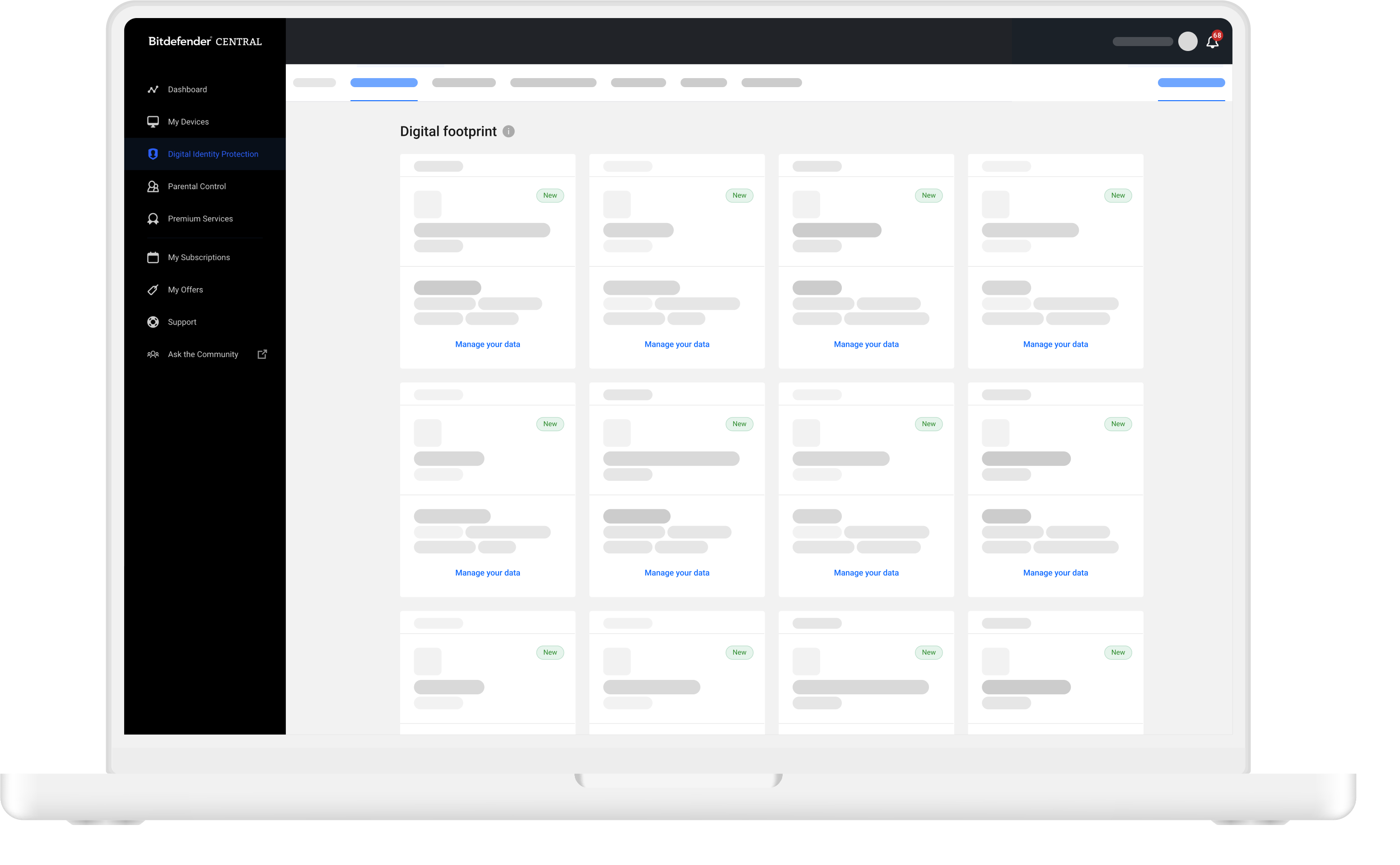
Task: Click Manage your data in top-right card
Action: [x=1055, y=344]
